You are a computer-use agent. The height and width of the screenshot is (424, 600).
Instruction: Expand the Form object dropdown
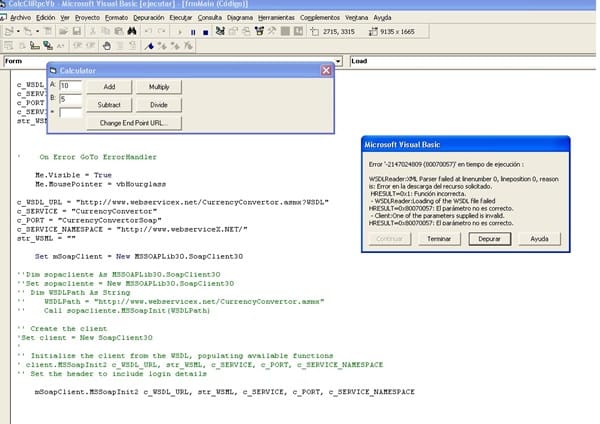coord(340,62)
